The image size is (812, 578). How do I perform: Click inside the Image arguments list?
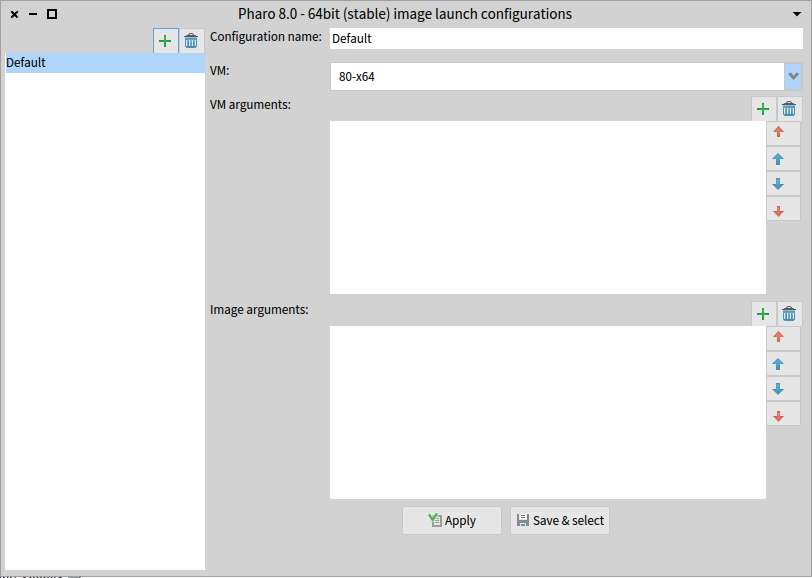548,413
